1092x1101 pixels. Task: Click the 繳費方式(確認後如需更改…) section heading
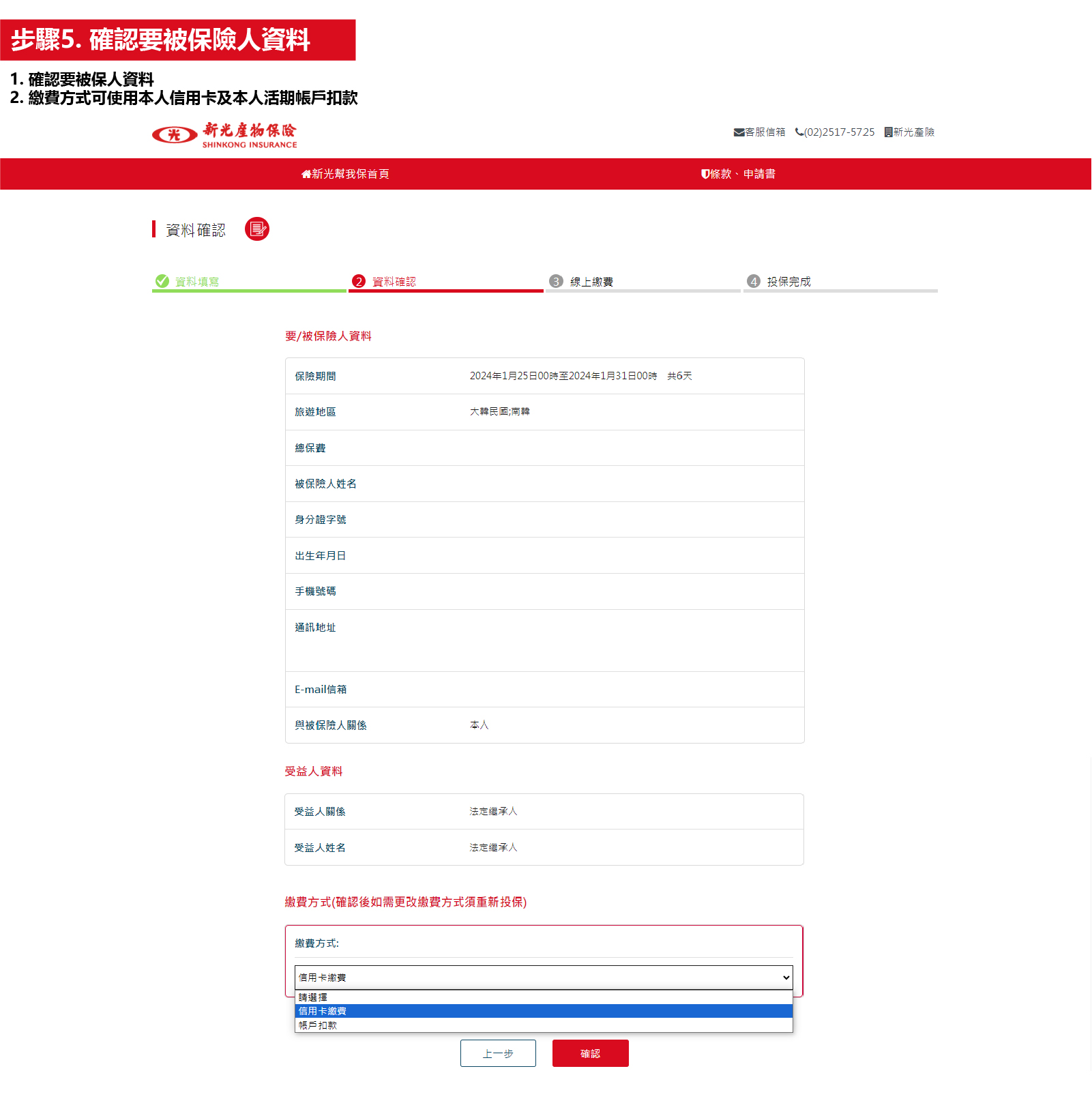coord(406,902)
